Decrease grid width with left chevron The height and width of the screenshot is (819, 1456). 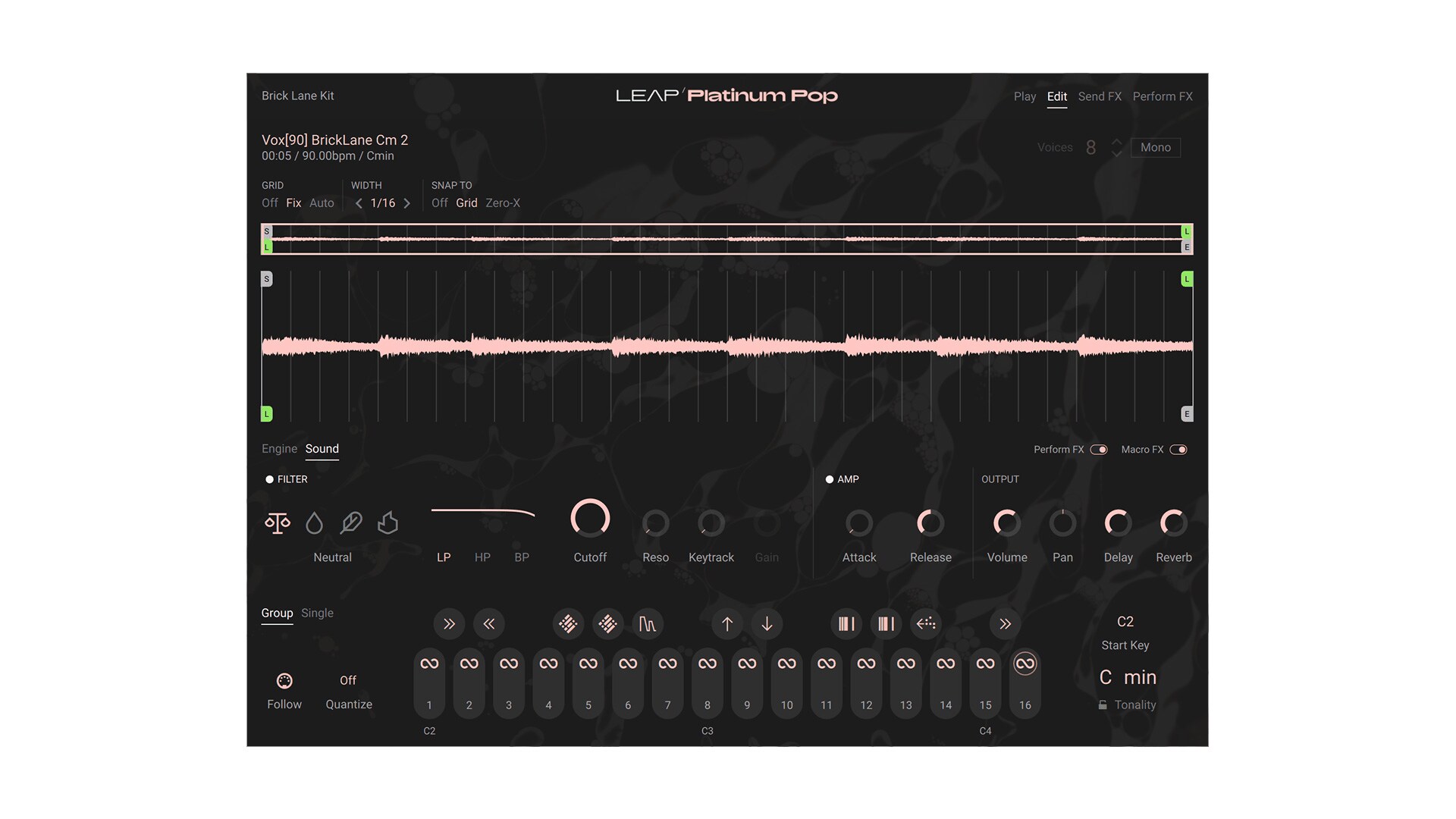(x=359, y=203)
